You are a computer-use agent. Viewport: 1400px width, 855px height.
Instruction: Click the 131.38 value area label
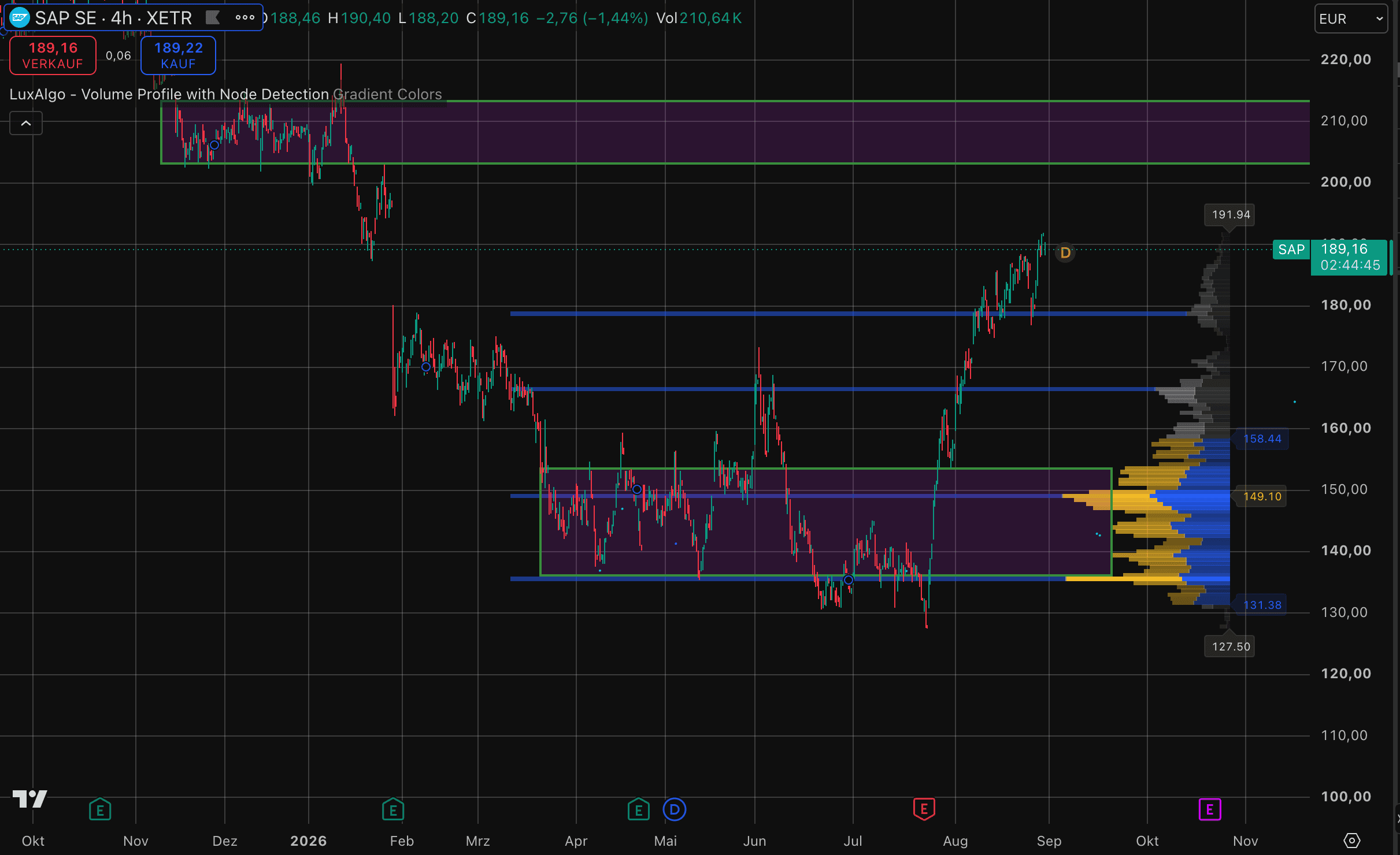click(x=1262, y=605)
